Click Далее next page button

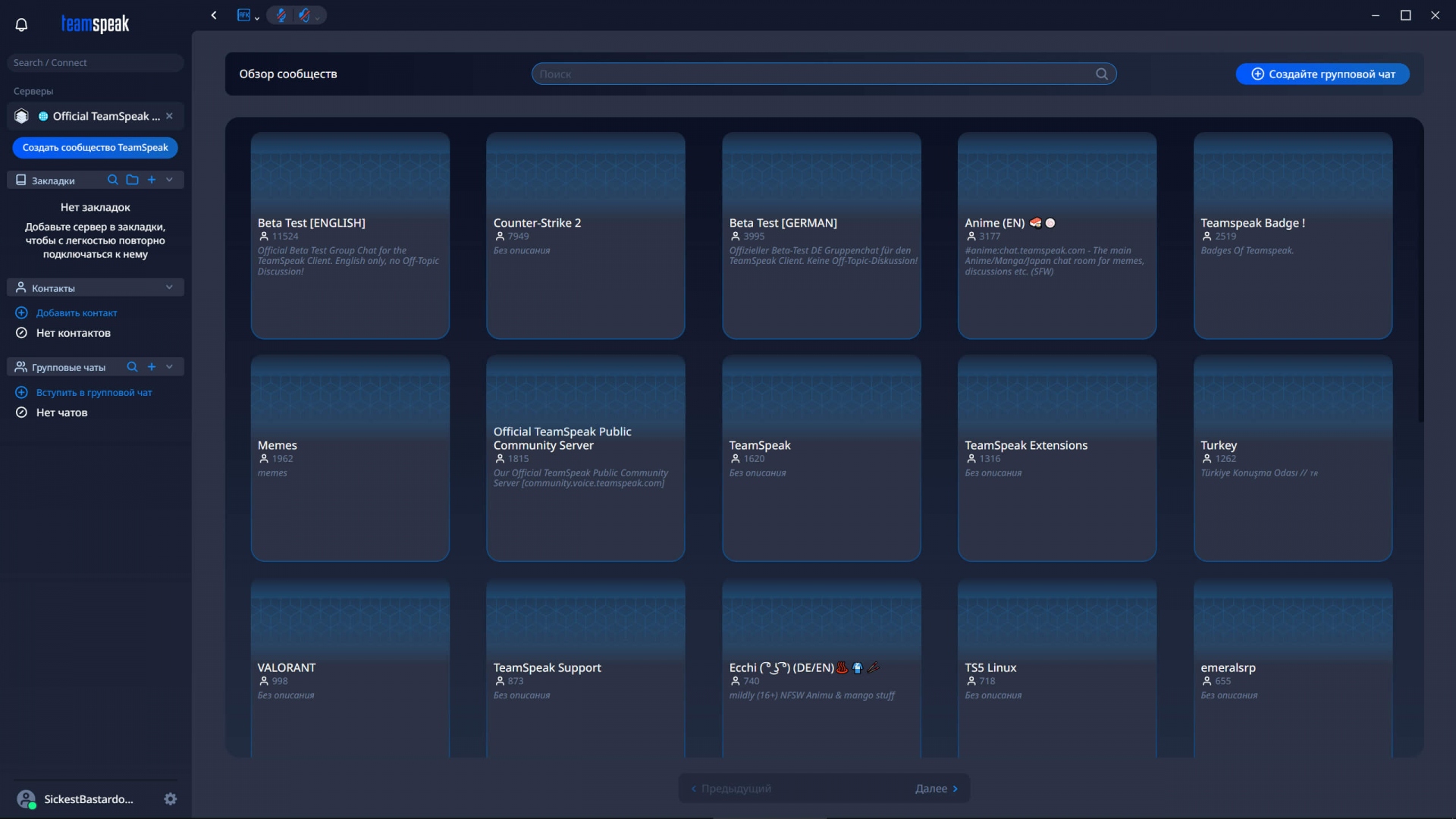click(937, 789)
